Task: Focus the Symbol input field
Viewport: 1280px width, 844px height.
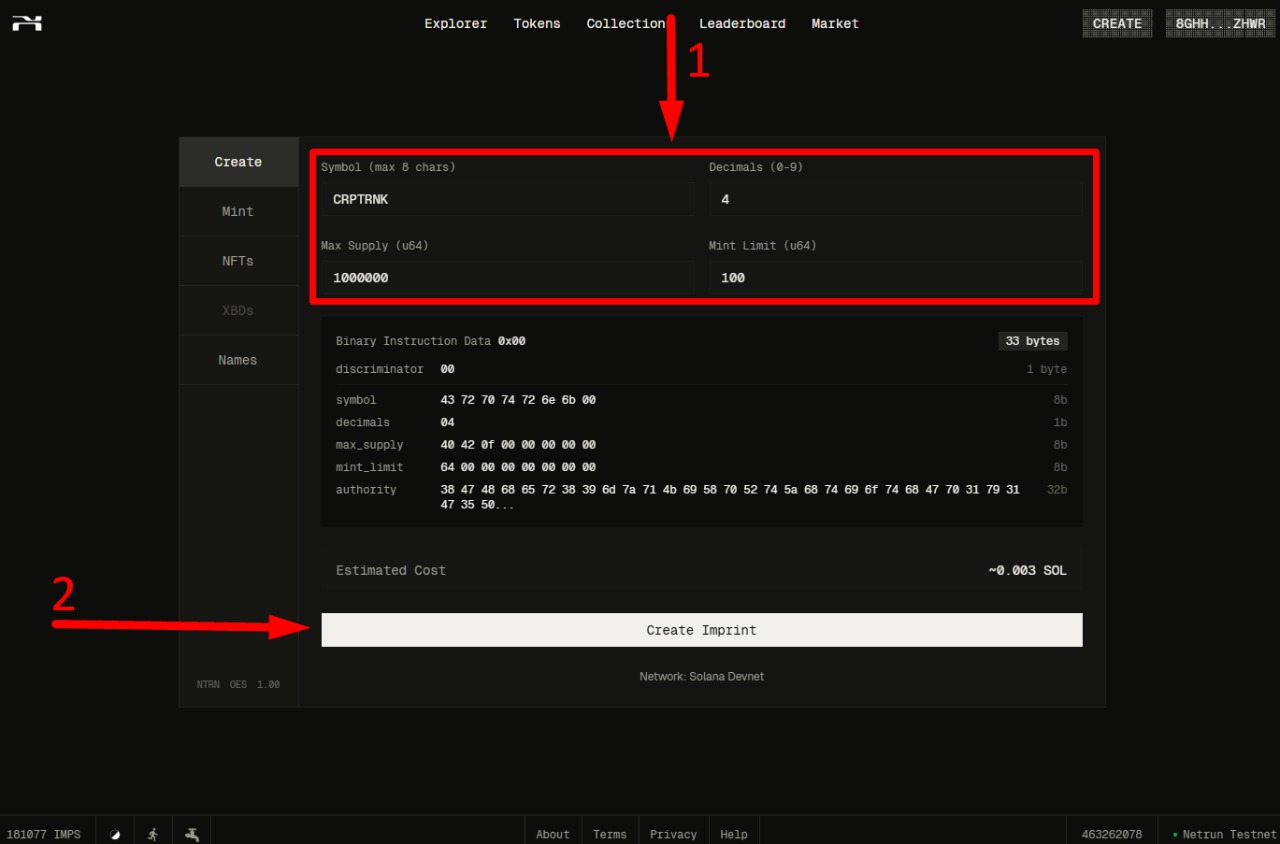Action: coord(507,199)
